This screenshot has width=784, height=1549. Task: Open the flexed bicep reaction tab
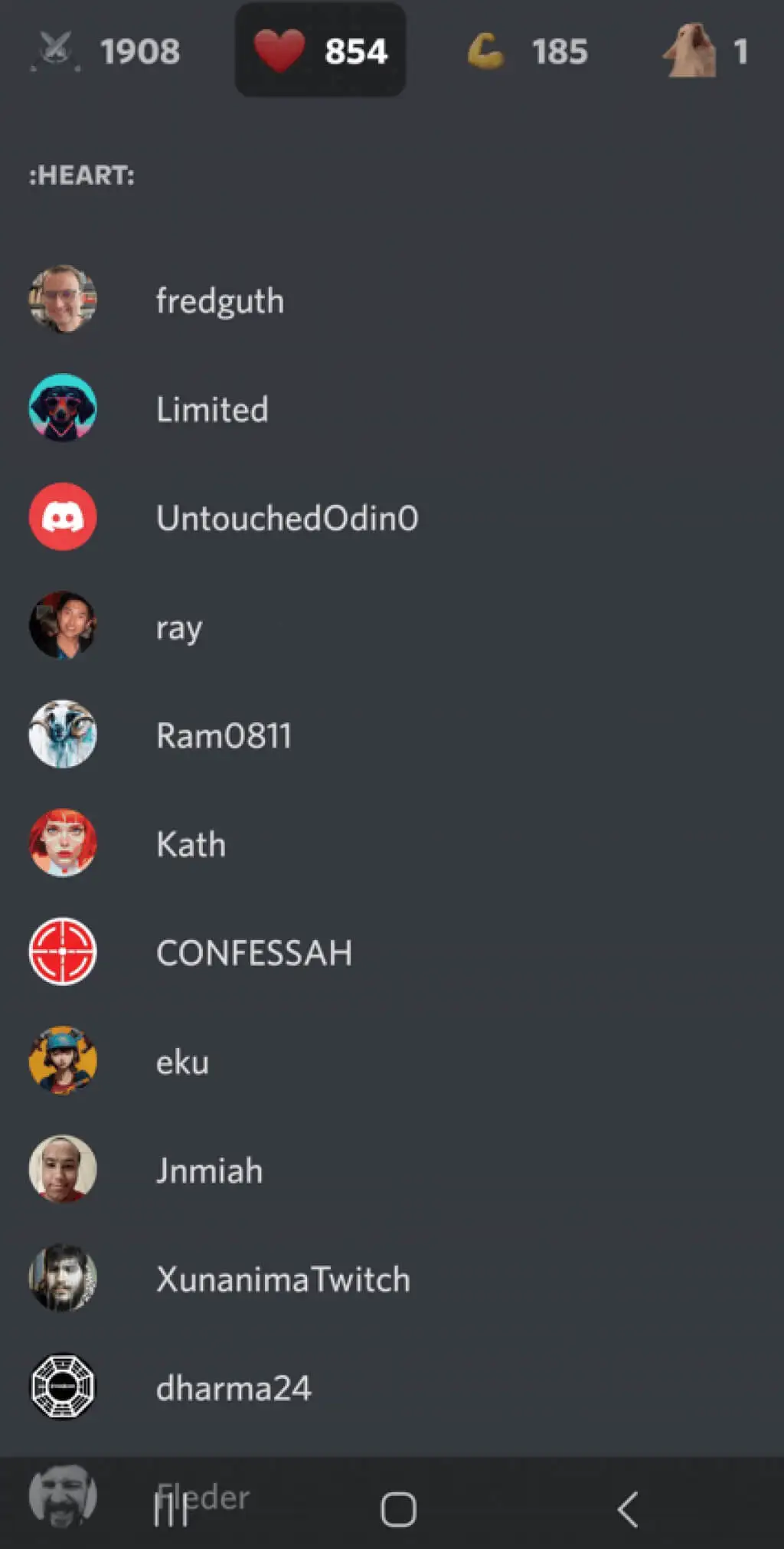click(528, 51)
